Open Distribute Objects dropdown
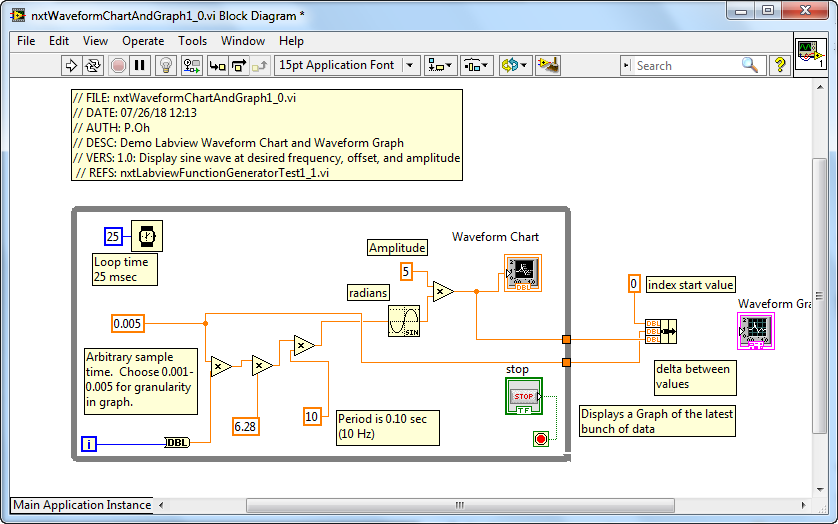This screenshot has height=524, width=838. (x=477, y=66)
